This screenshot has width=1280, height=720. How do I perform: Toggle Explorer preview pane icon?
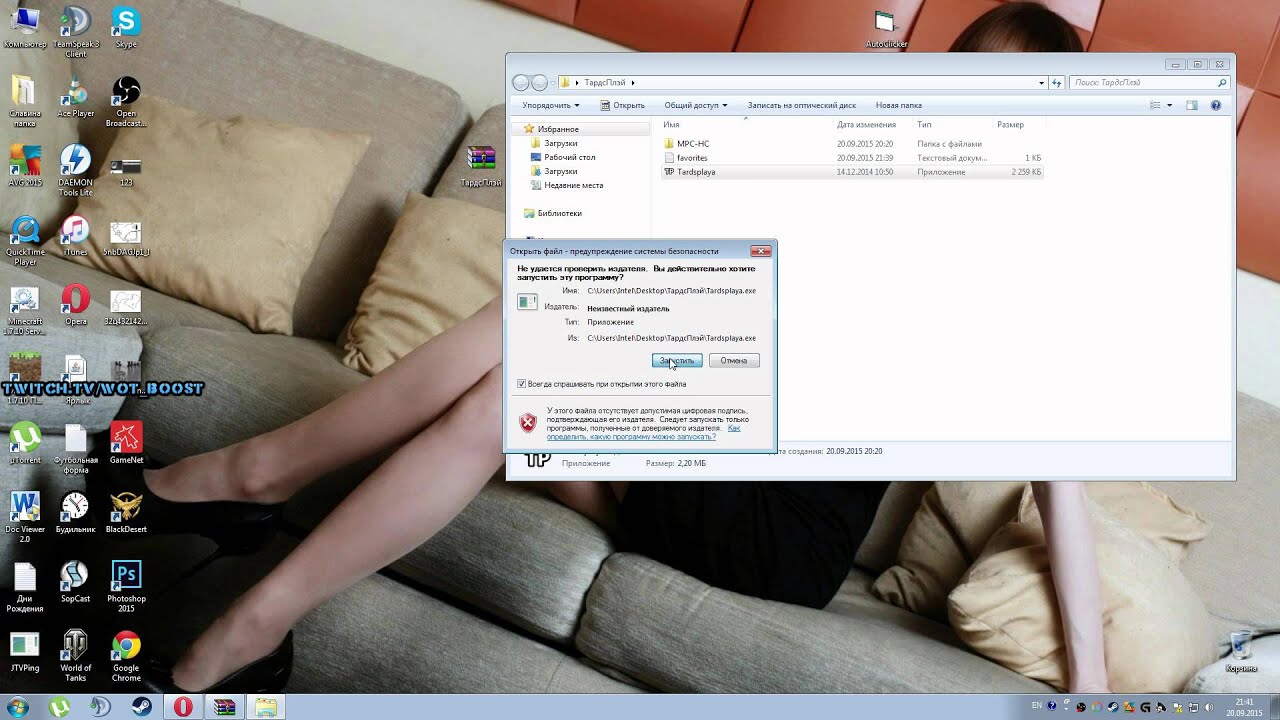tap(1191, 105)
